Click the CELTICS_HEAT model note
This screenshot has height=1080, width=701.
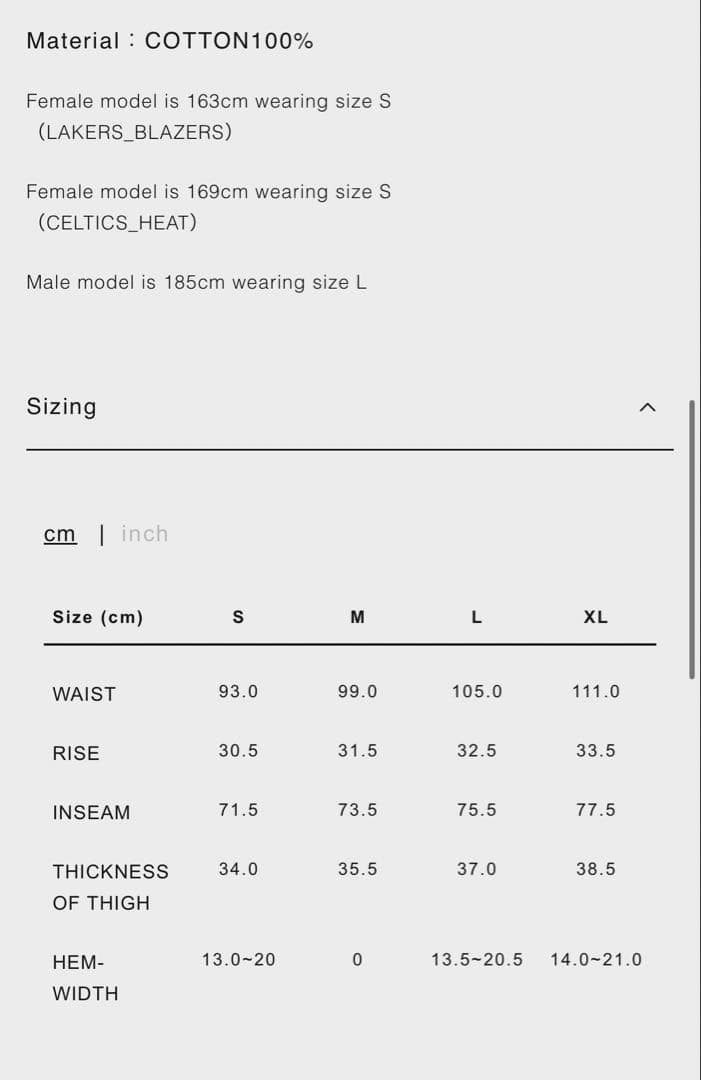117,222
